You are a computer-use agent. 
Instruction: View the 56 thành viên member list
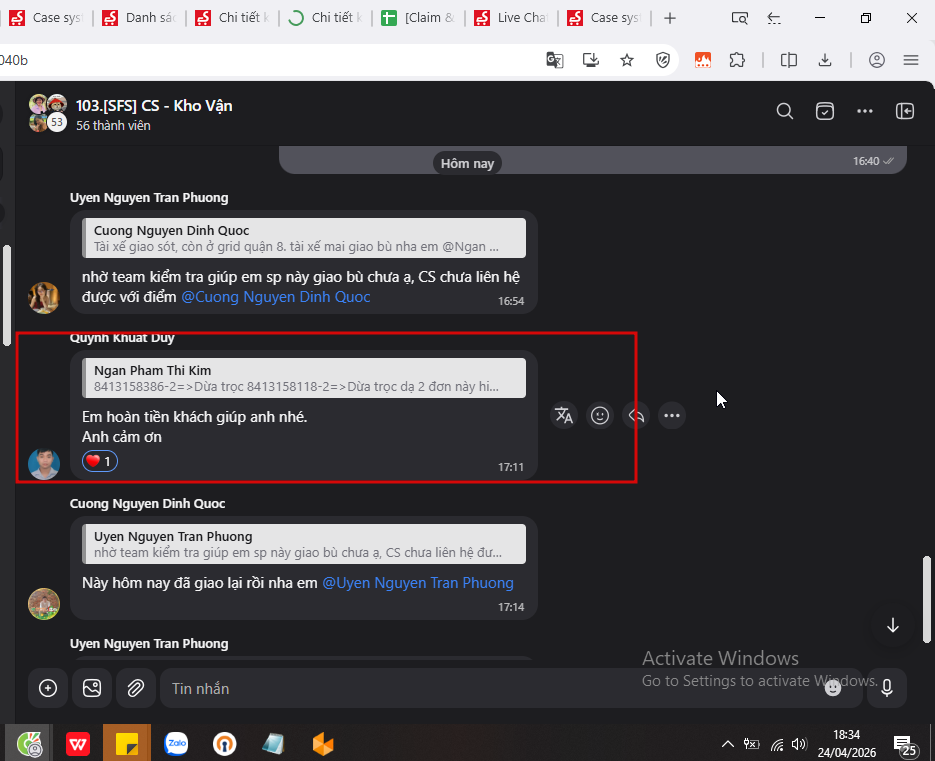113,126
